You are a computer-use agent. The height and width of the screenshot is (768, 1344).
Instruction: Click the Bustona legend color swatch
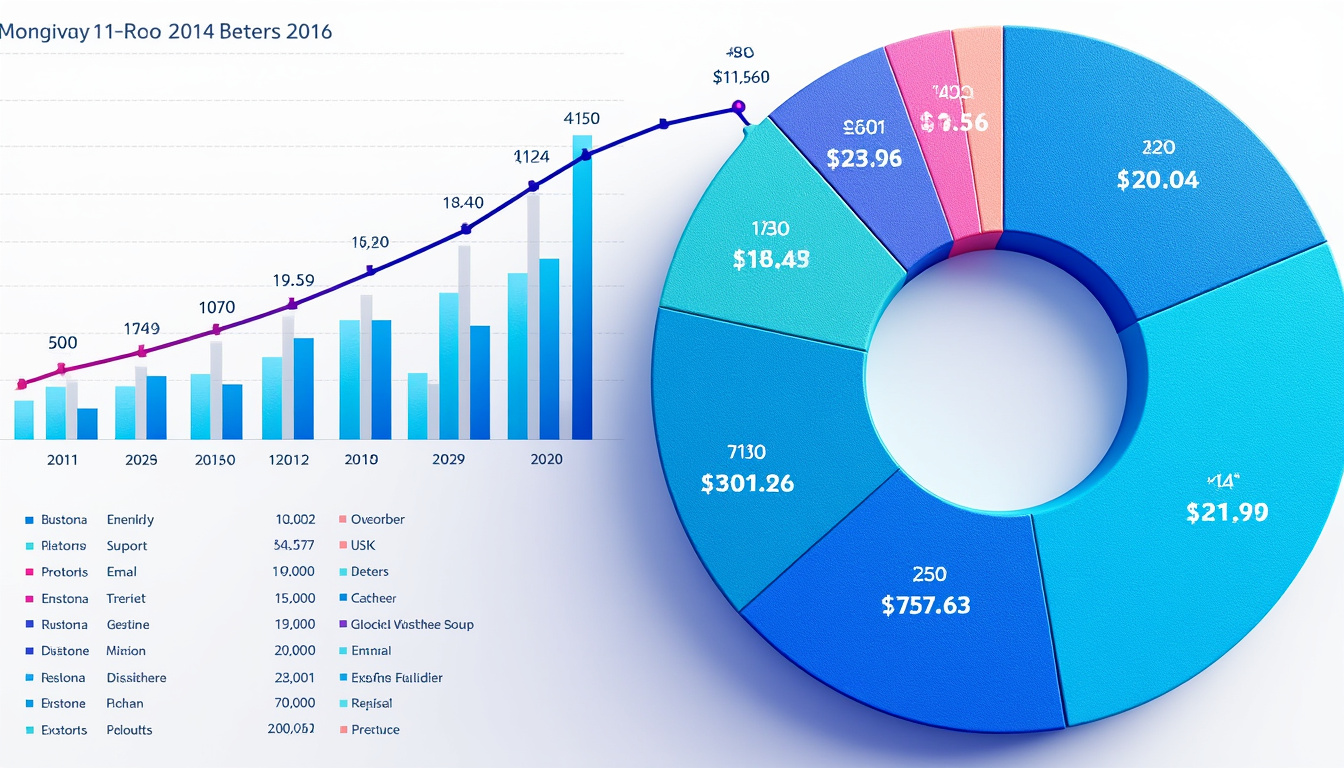point(30,520)
